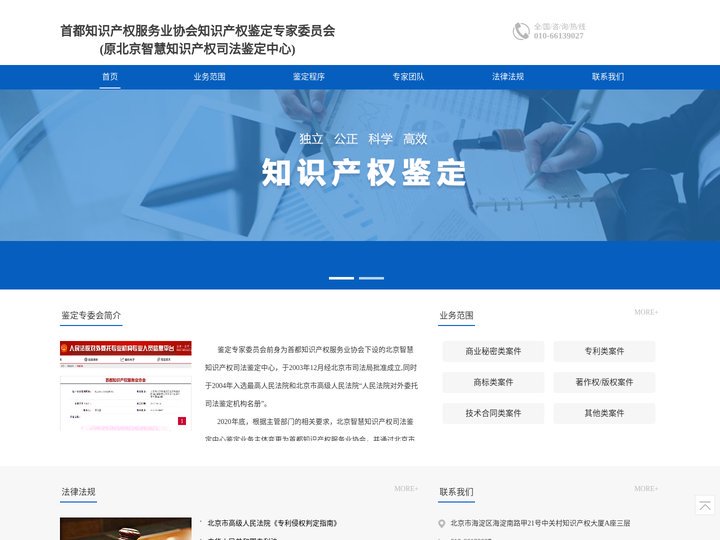Open the 著作权/版权案件 category
The width and height of the screenshot is (720, 540).
click(604, 382)
